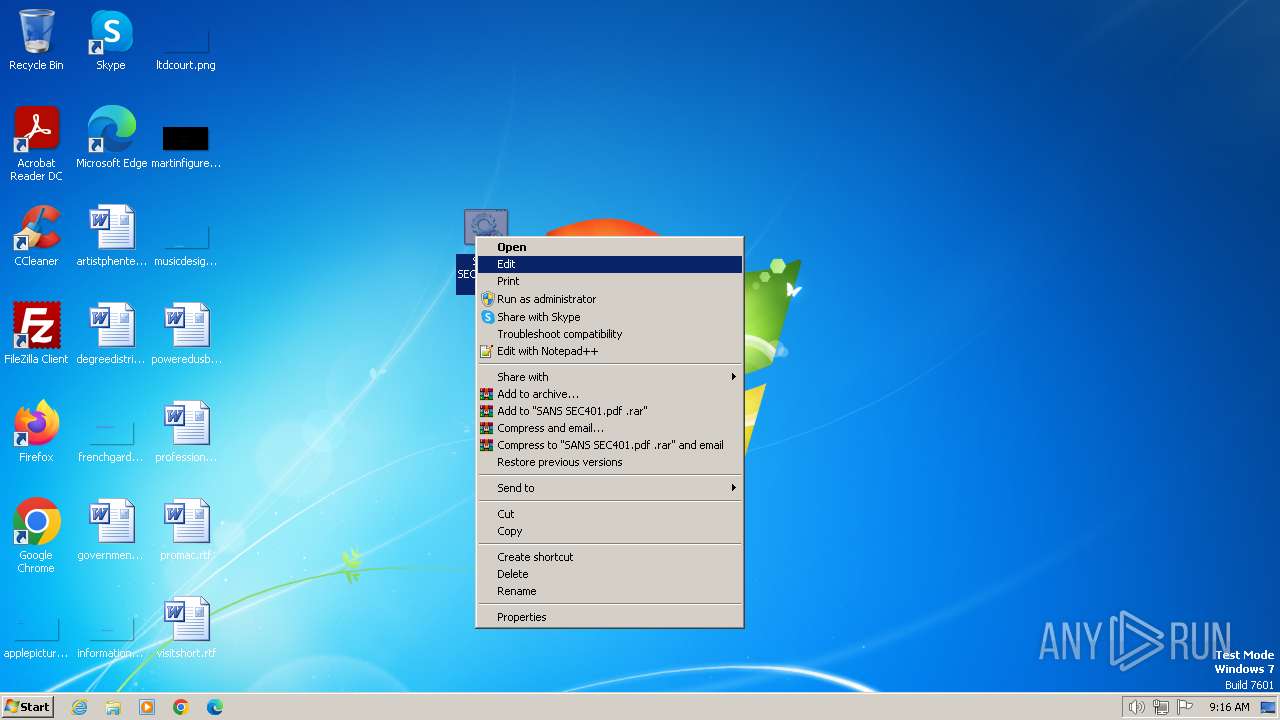Select the artistphente Word document

[111, 236]
